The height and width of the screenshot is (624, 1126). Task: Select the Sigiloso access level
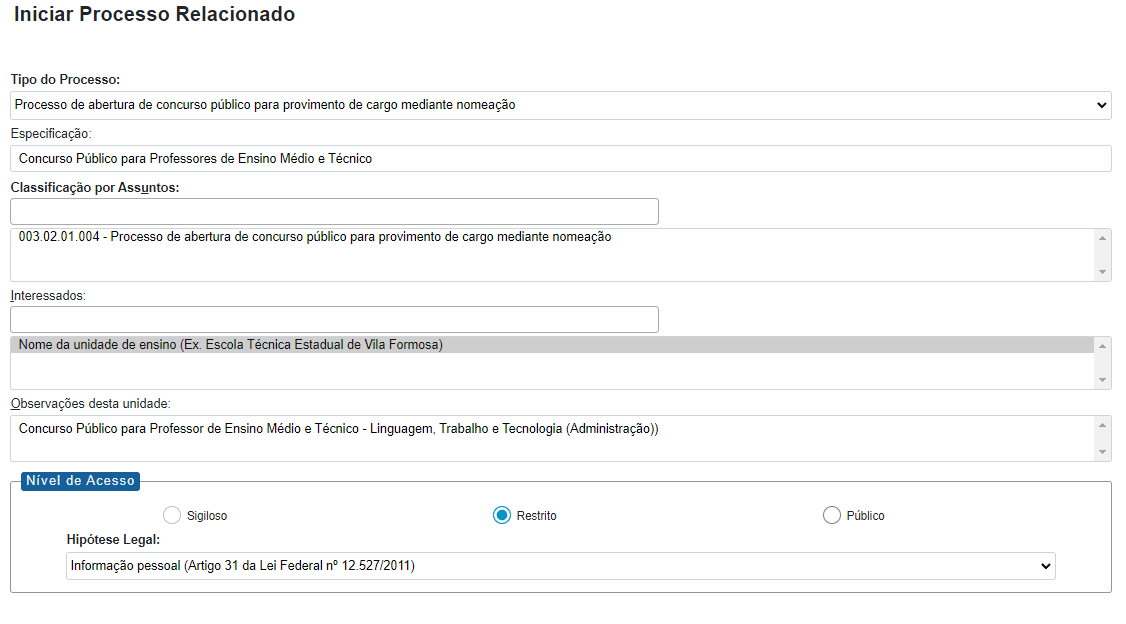(172, 515)
